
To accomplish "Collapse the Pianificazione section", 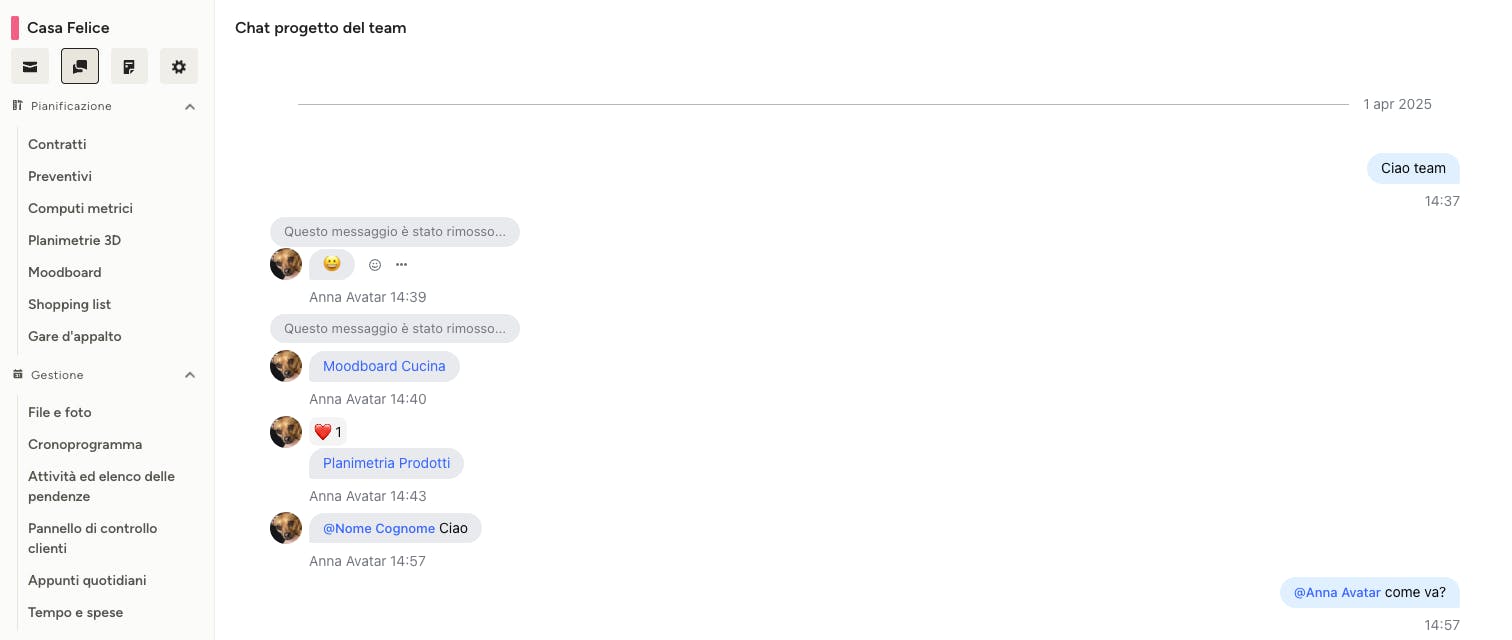I will point(190,106).
